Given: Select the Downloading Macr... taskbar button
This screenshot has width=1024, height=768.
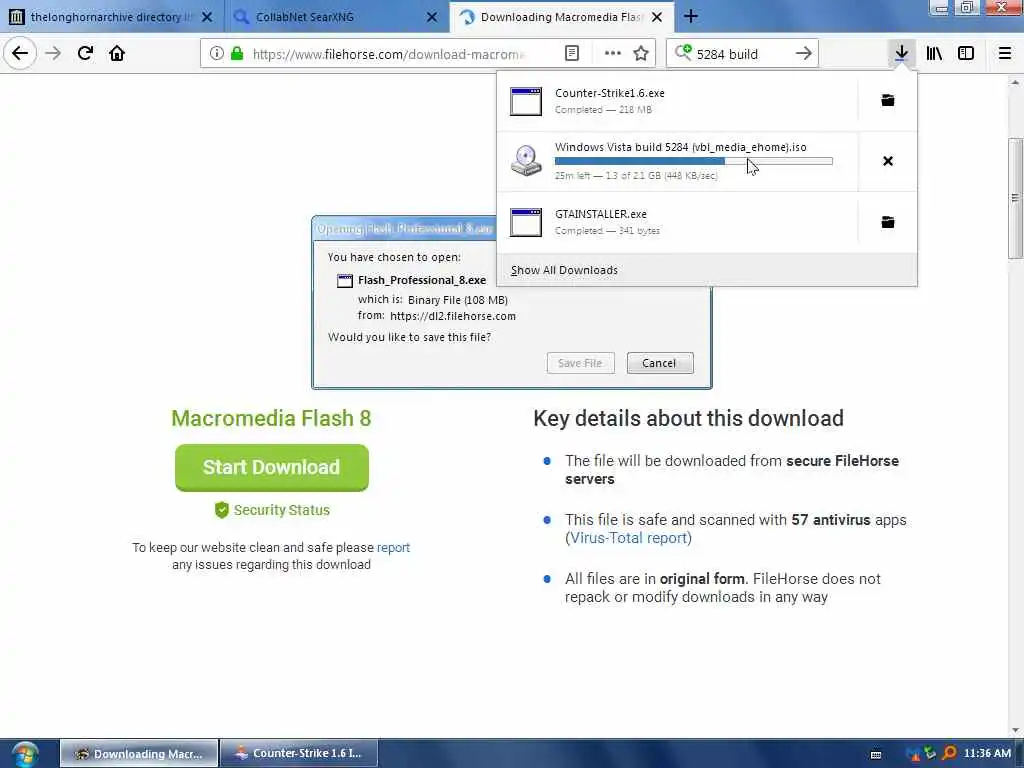Looking at the screenshot, I should pos(139,753).
